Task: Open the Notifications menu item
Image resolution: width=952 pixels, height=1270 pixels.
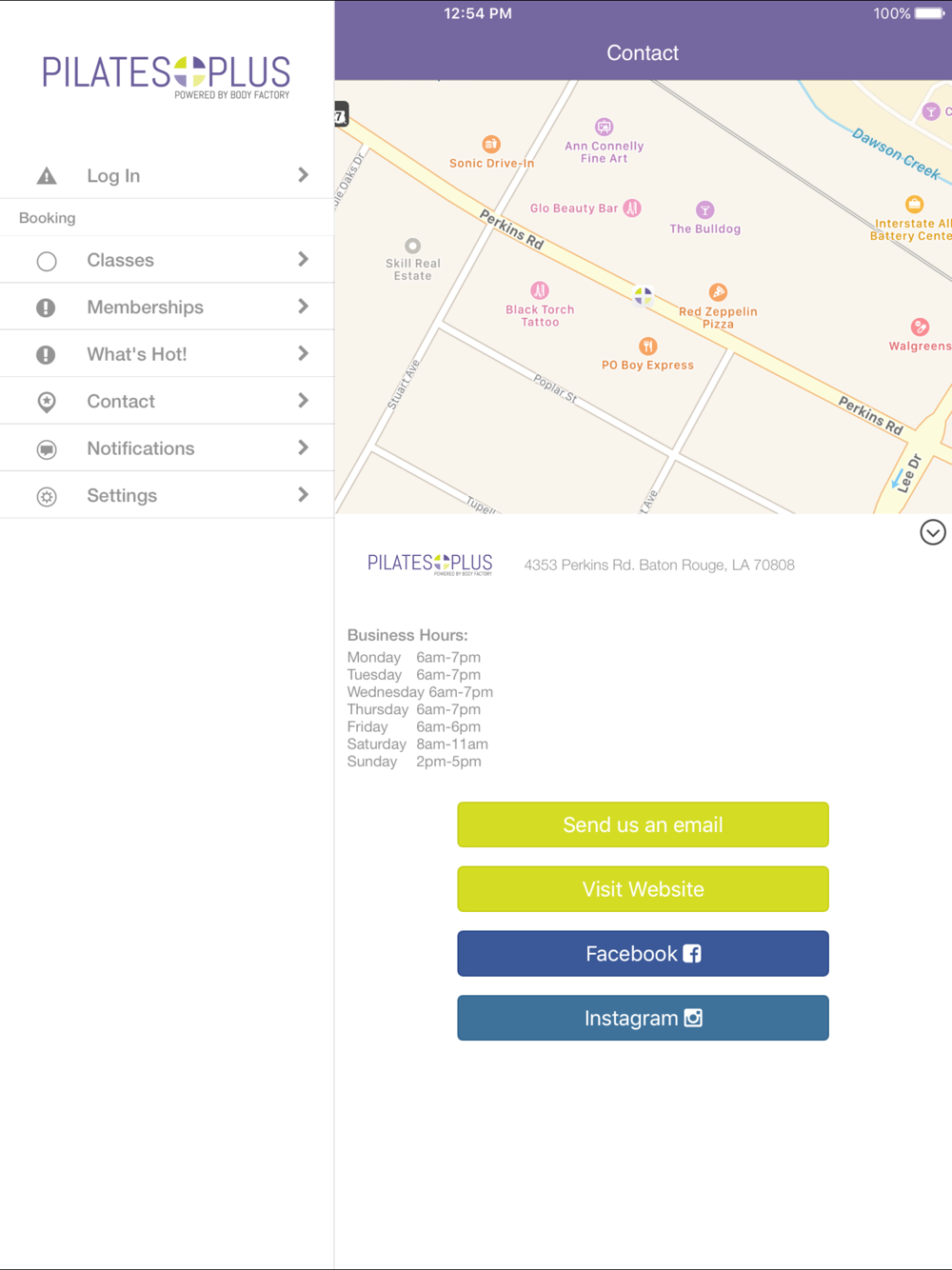Action: click(x=167, y=448)
